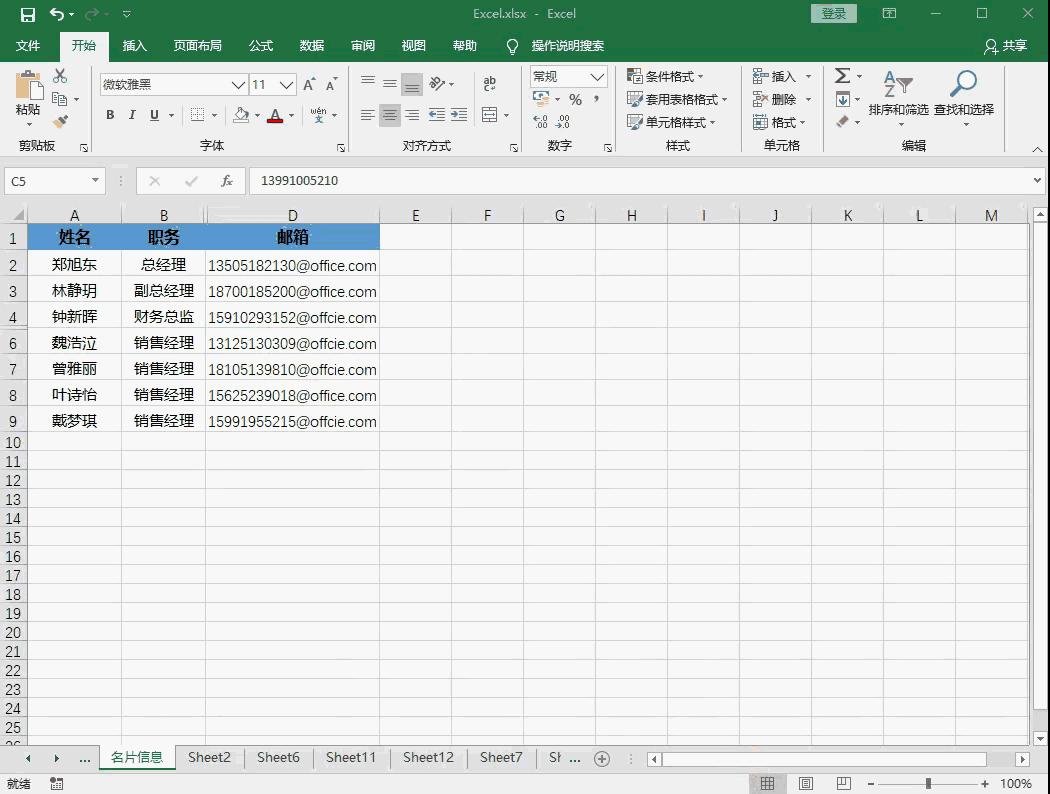Apply percent style in the Number group
Screen dimensions: 1050x794
point(577,100)
